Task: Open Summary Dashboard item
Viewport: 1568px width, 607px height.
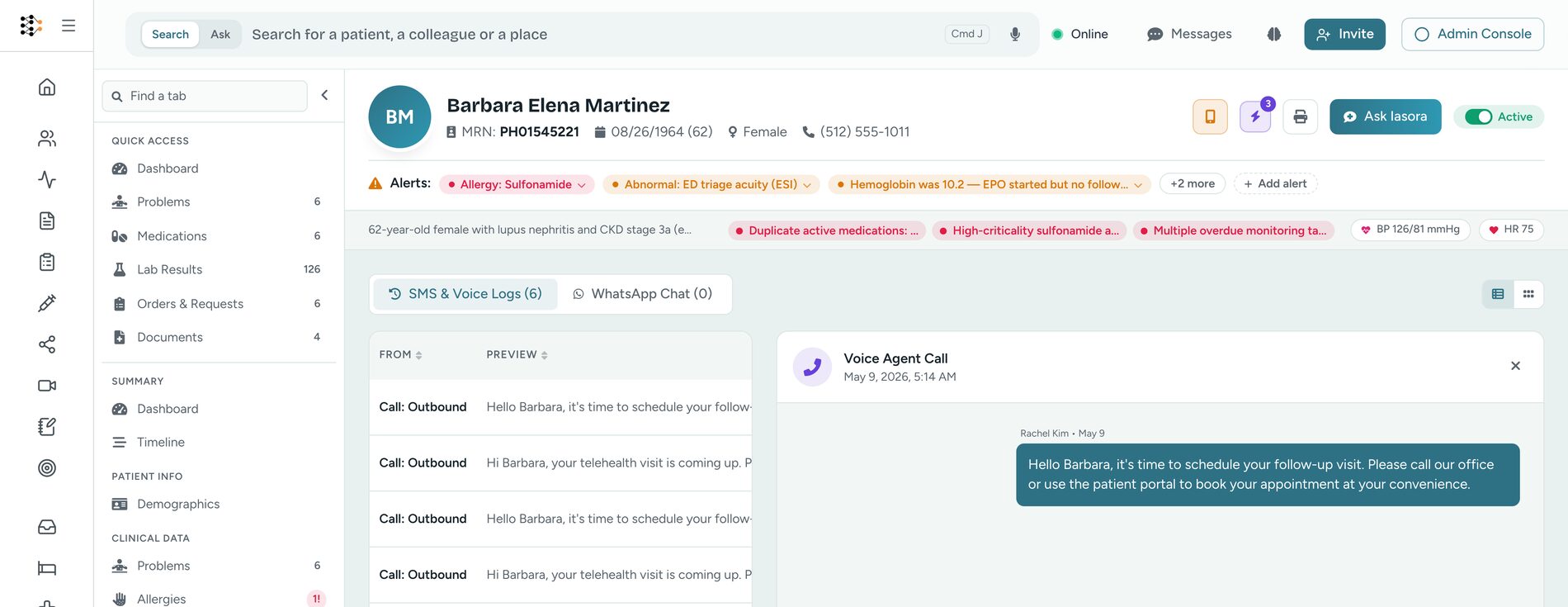Action: (219, 409)
